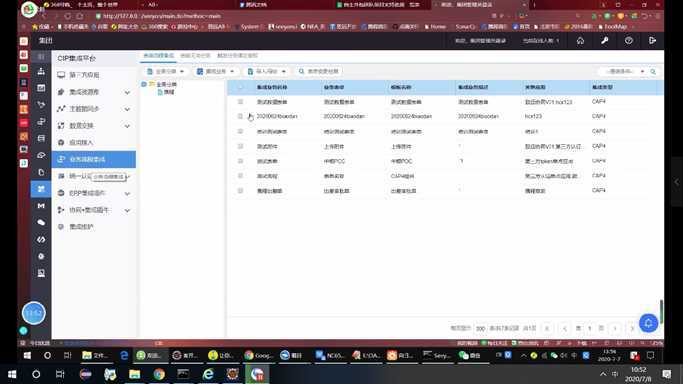Tick the checkbox for row 2020002Abaodan
Image resolution: width=683 pixels, height=384 pixels.
pyautogui.click(x=240, y=116)
